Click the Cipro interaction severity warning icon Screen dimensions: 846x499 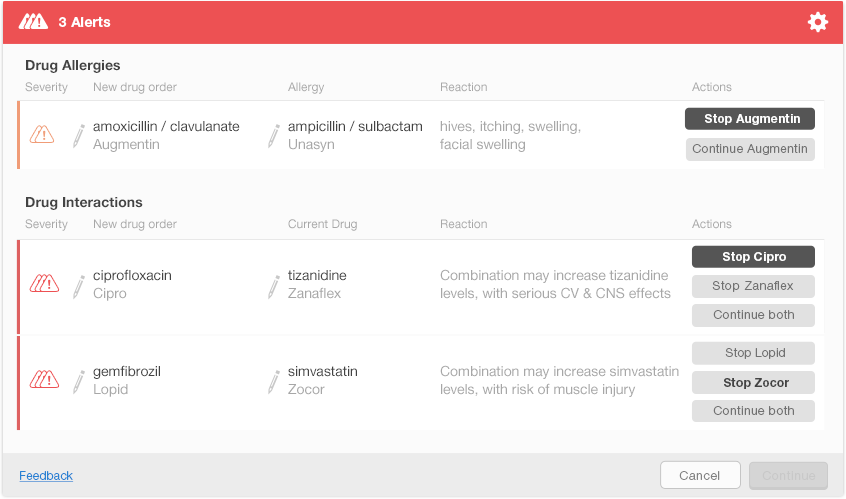pyautogui.click(x=44, y=283)
